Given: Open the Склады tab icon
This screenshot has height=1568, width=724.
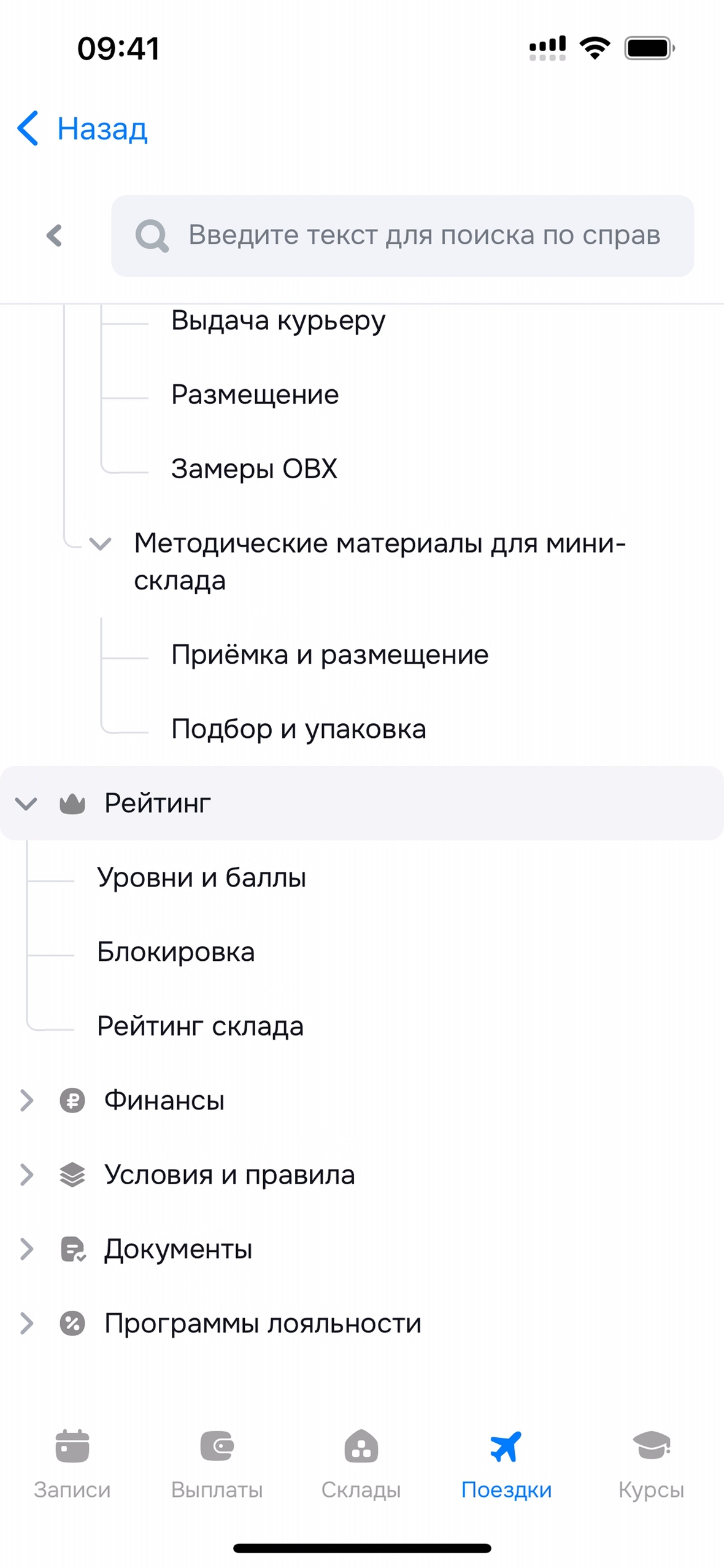Looking at the screenshot, I should tap(361, 1446).
